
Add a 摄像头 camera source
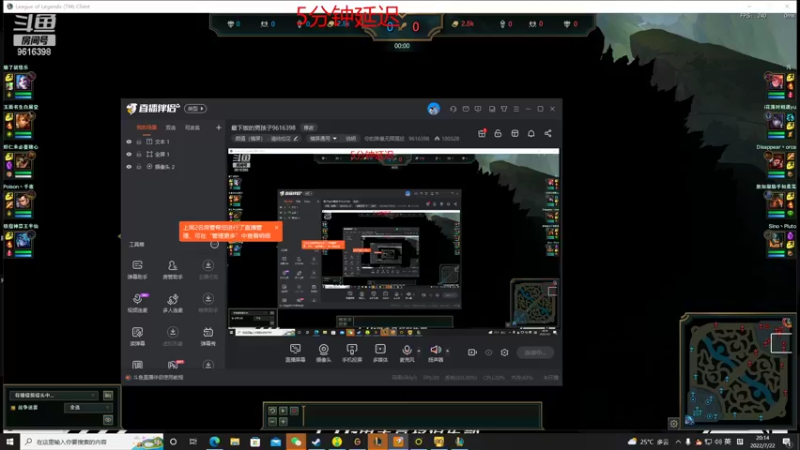coord(323,353)
